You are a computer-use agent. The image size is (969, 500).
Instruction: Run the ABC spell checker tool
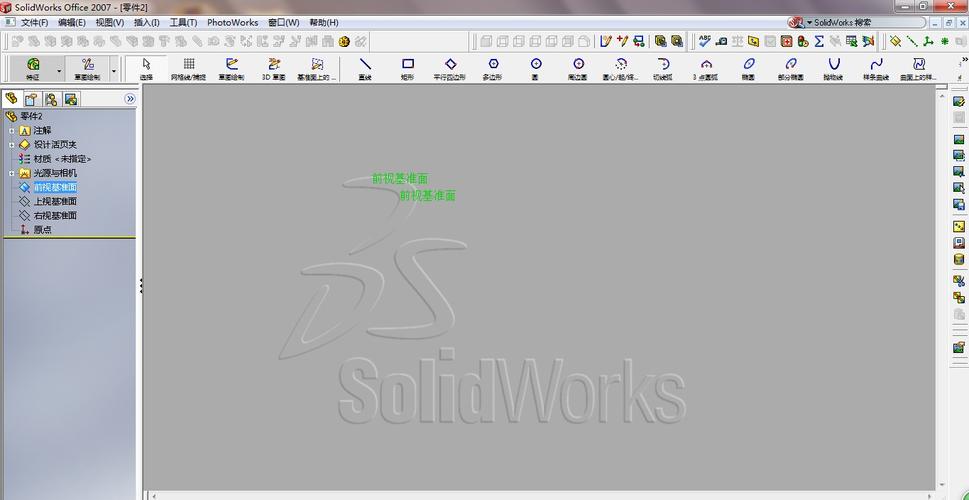pyautogui.click(x=705, y=41)
